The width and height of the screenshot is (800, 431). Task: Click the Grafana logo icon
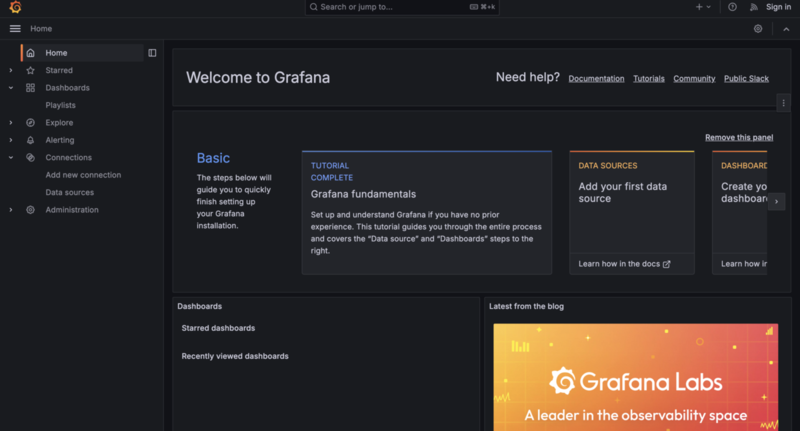[x=15, y=7]
